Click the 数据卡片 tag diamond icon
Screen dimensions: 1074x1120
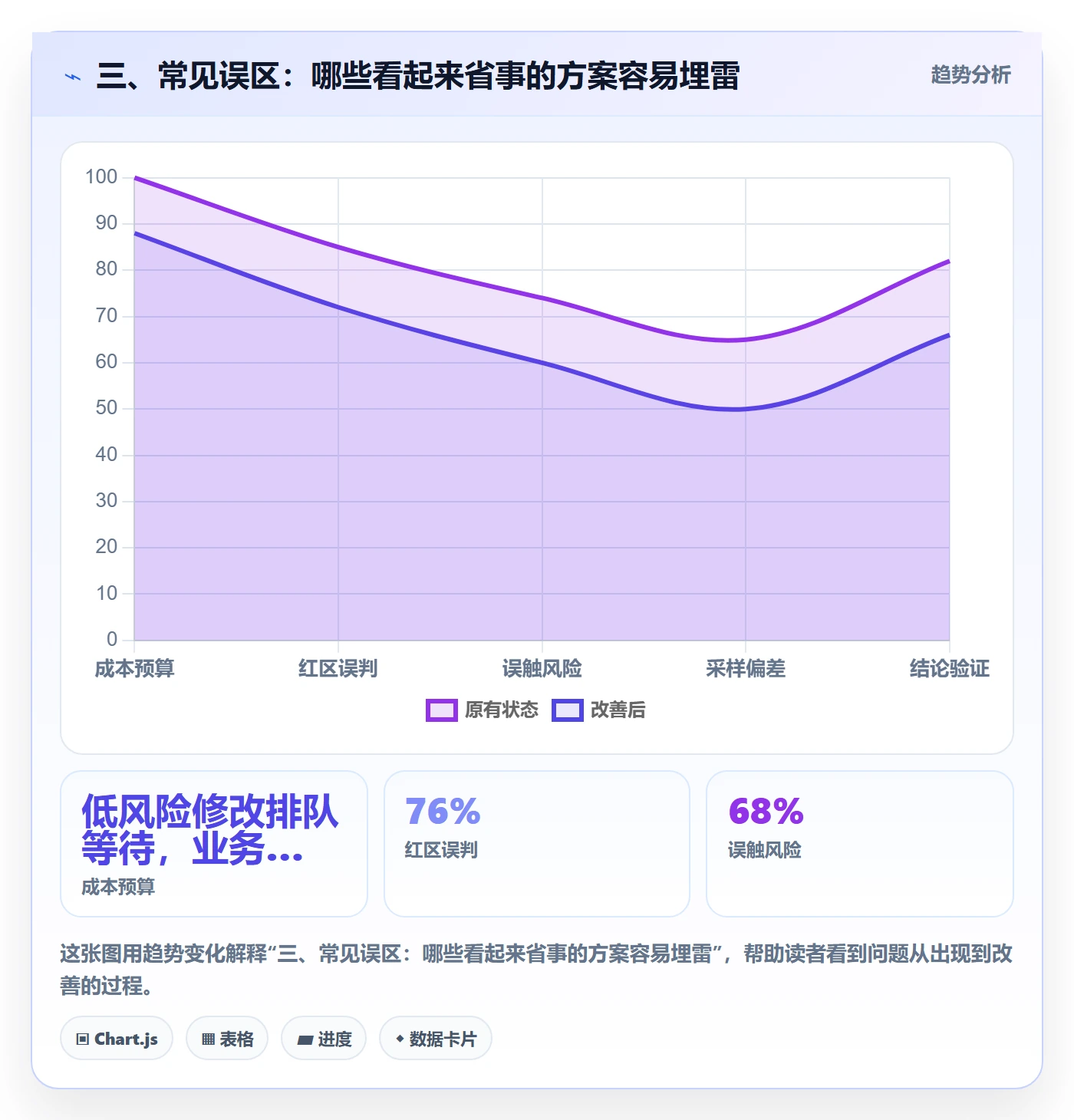400,1039
